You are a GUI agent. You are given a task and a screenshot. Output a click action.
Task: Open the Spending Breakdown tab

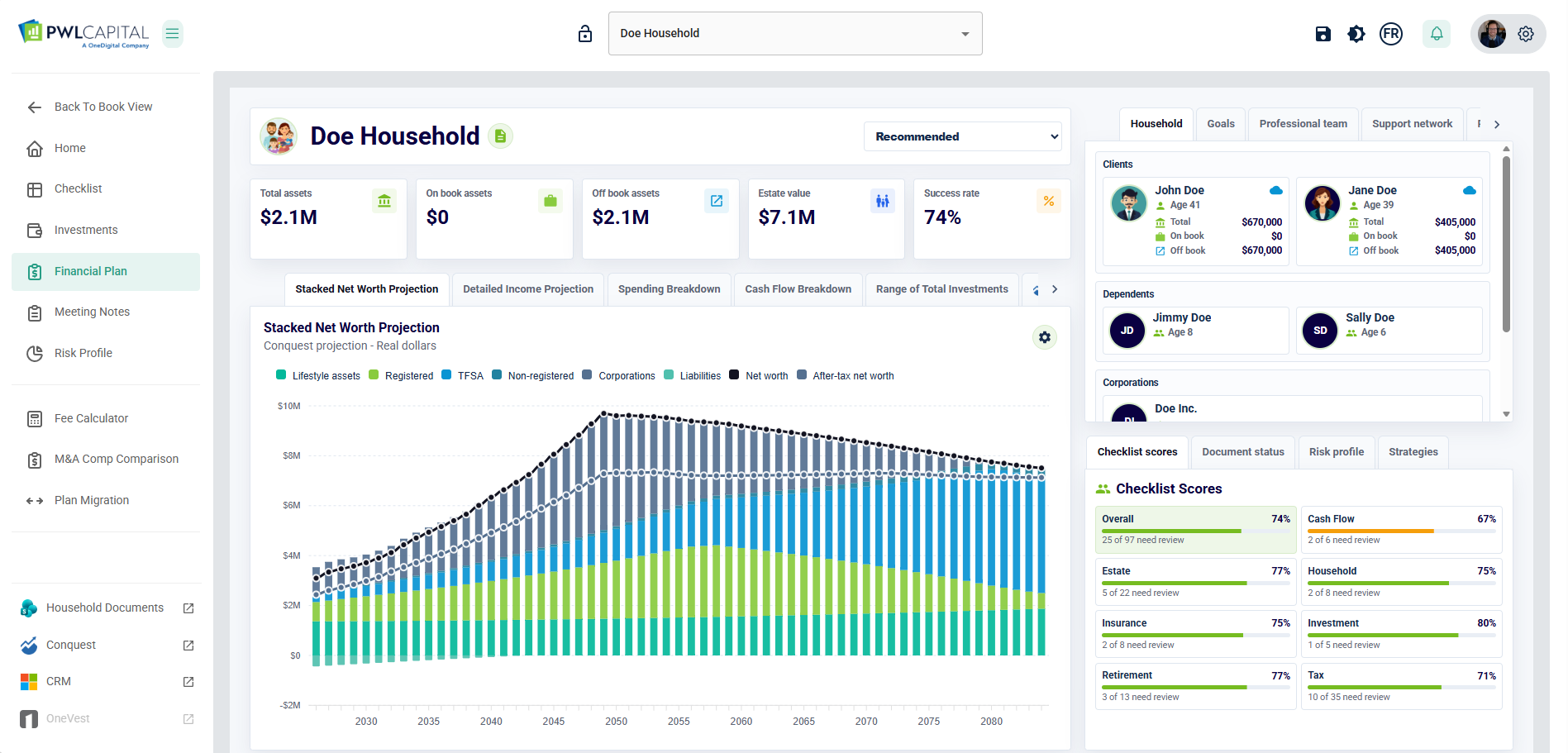click(670, 289)
